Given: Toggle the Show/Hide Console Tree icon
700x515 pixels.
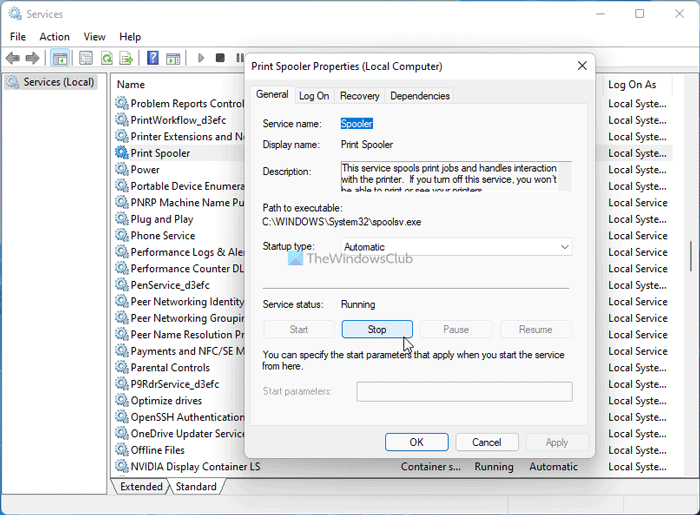Looking at the screenshot, I should (x=60, y=58).
